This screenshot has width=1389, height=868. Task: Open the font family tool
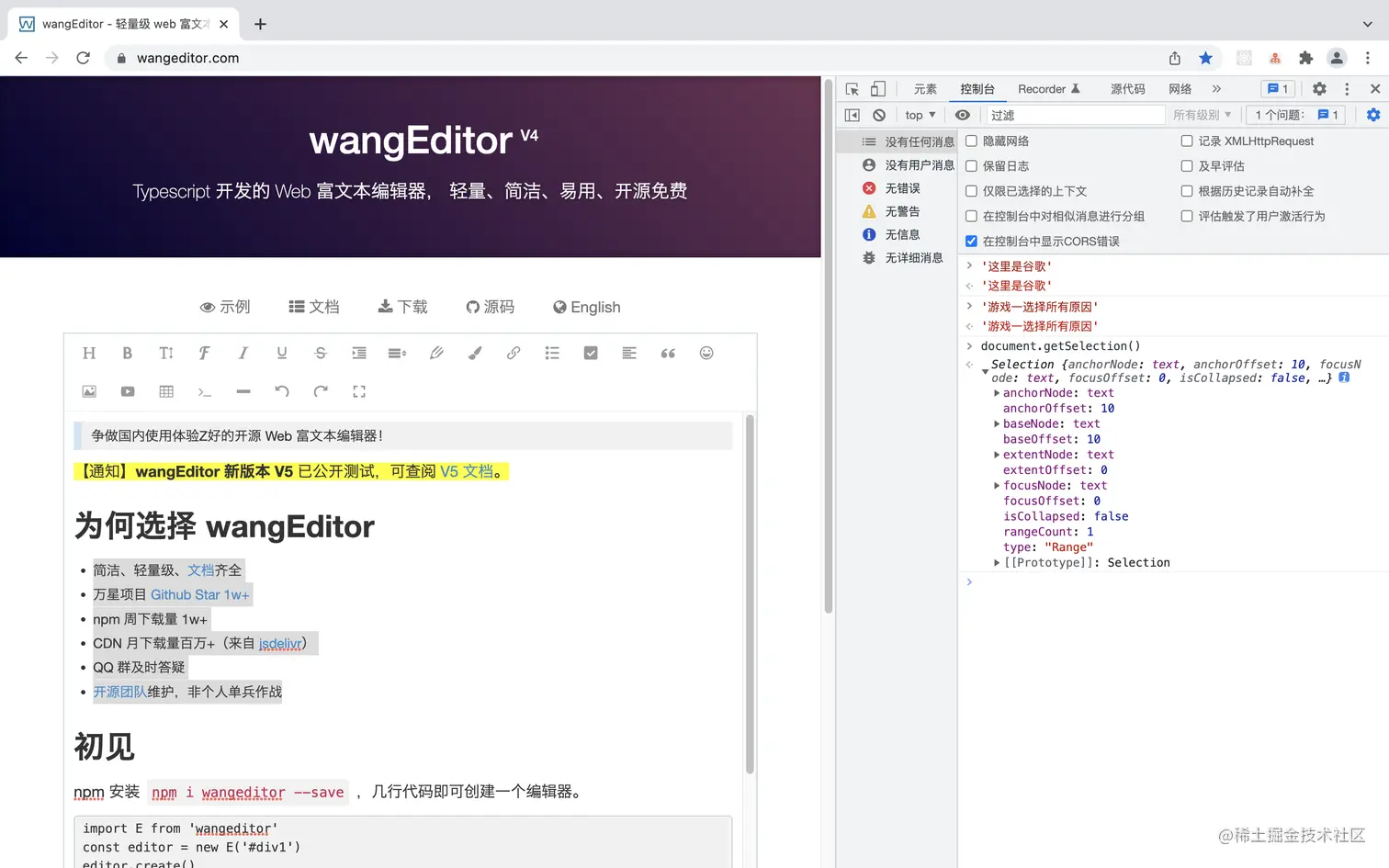tap(205, 353)
